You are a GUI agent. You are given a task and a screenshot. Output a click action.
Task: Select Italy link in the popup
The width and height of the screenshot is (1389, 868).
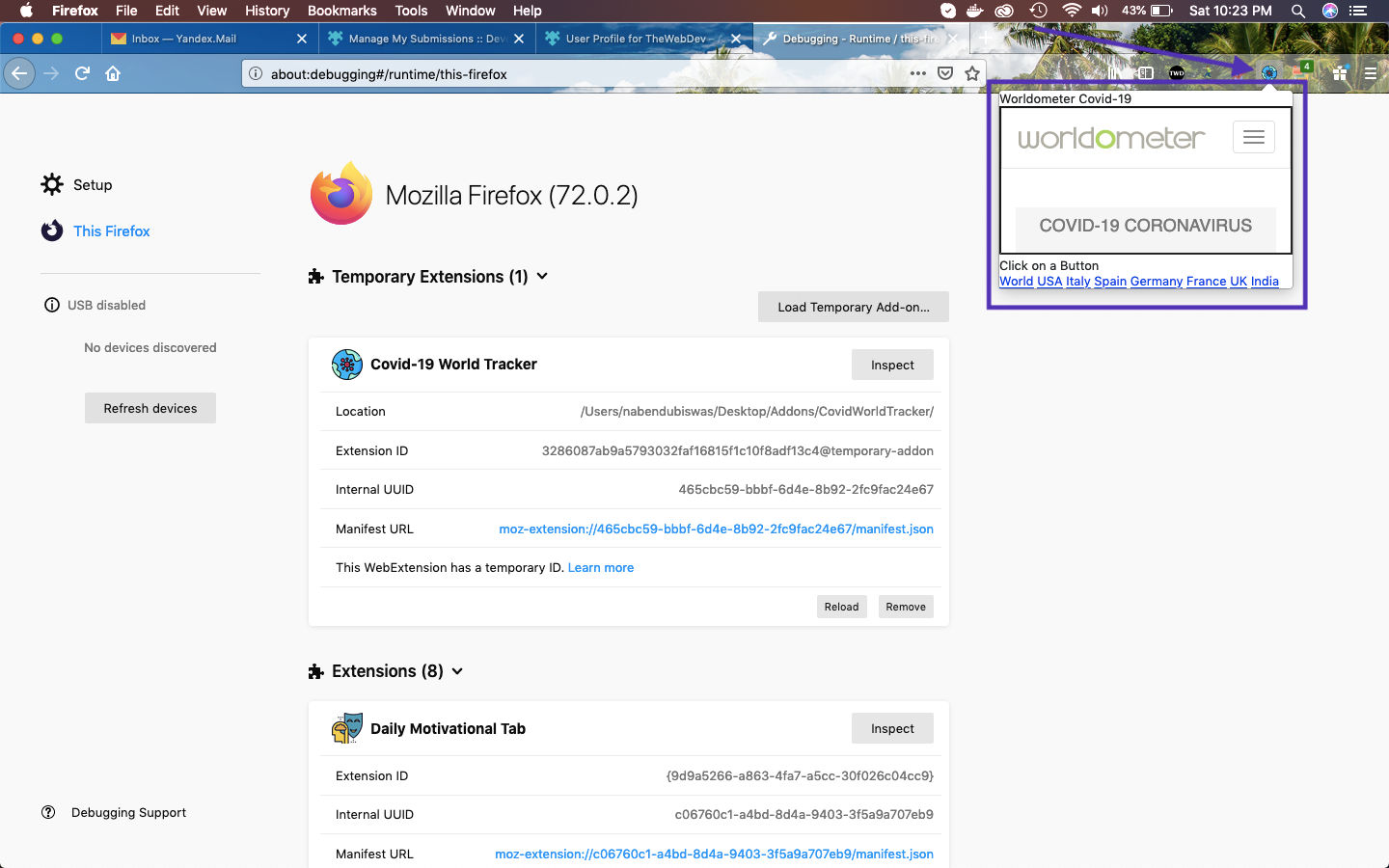point(1077,282)
